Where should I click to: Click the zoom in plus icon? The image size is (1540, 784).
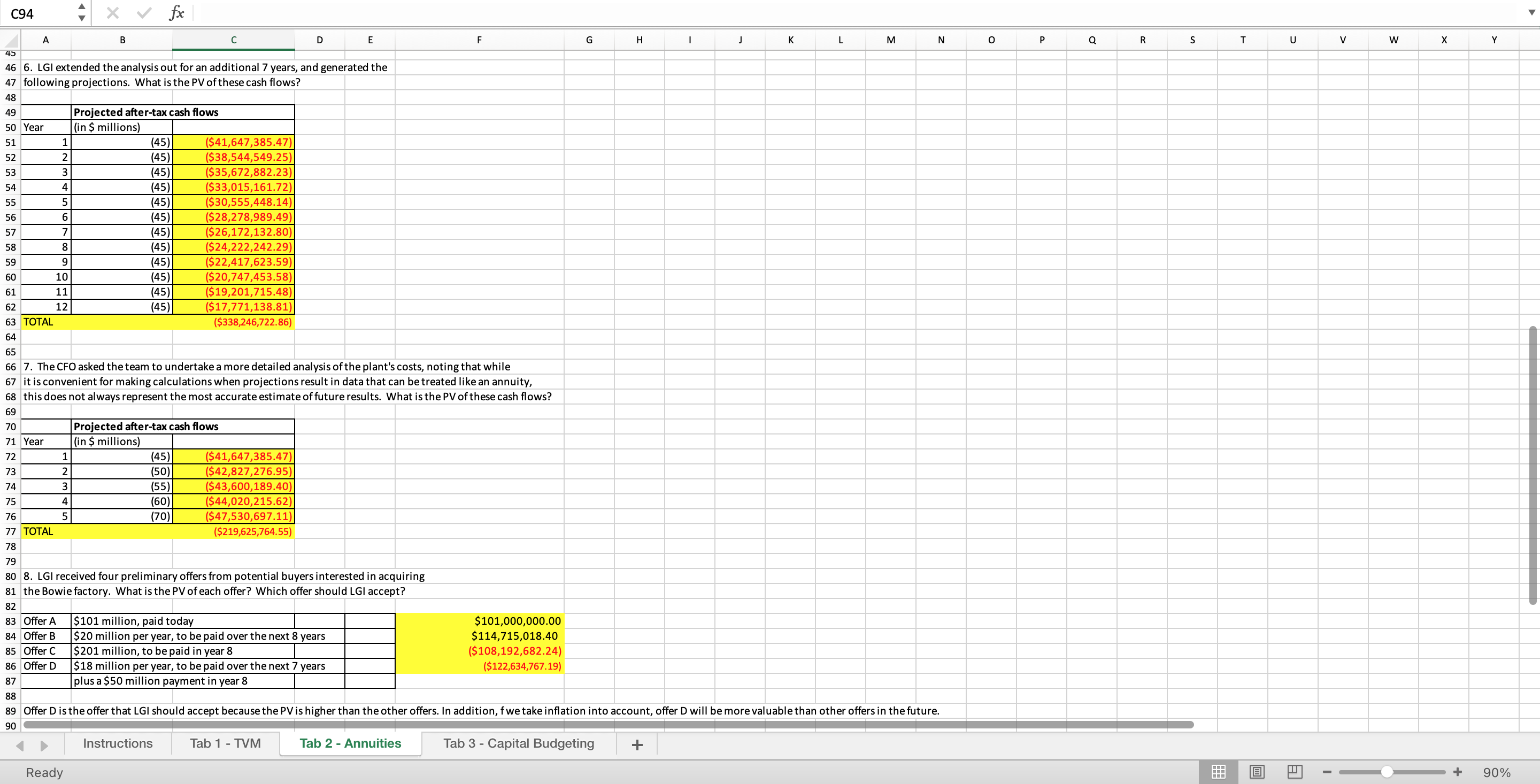[x=1458, y=772]
